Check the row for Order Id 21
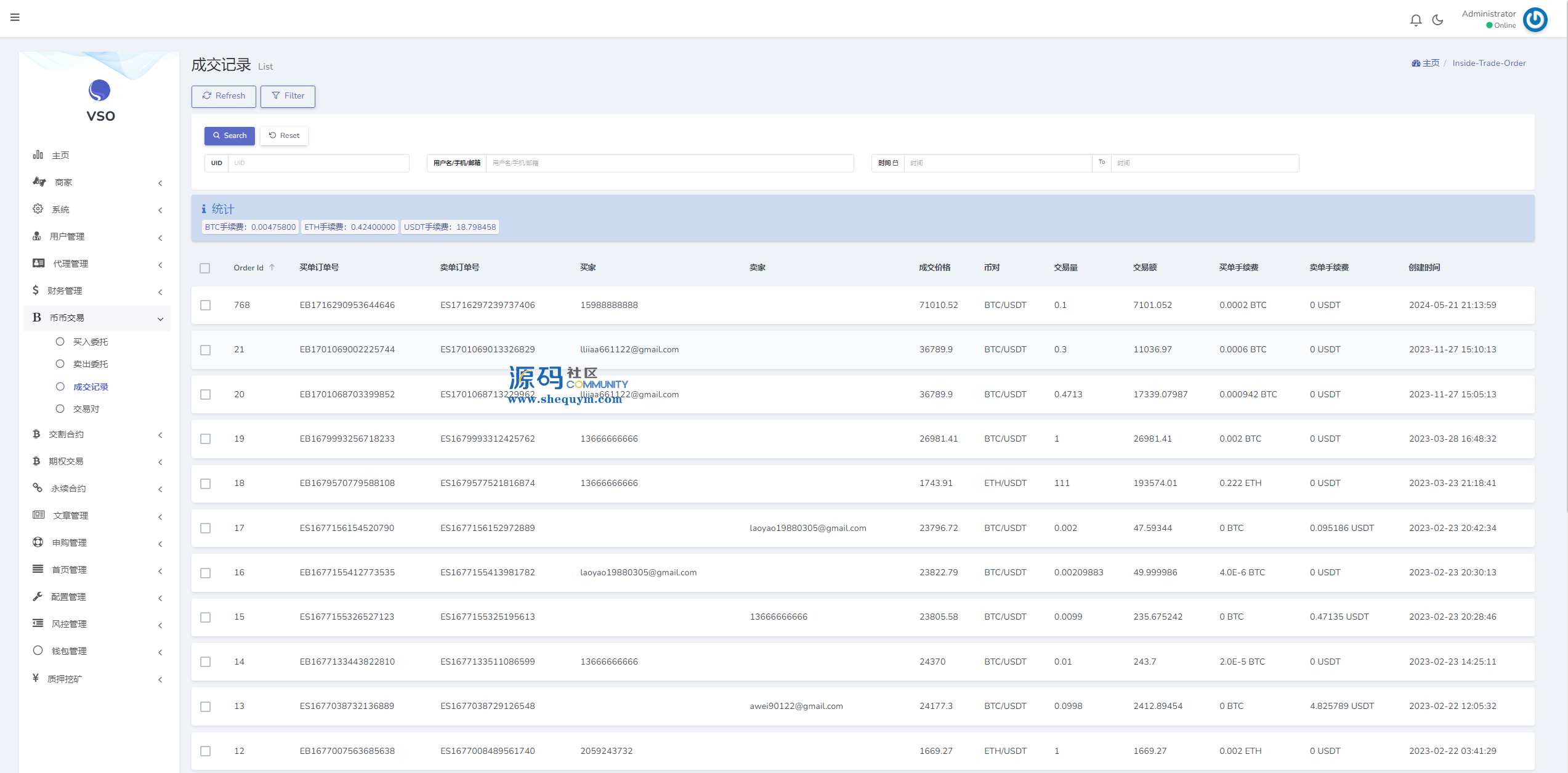The height and width of the screenshot is (773, 1568). click(x=206, y=350)
